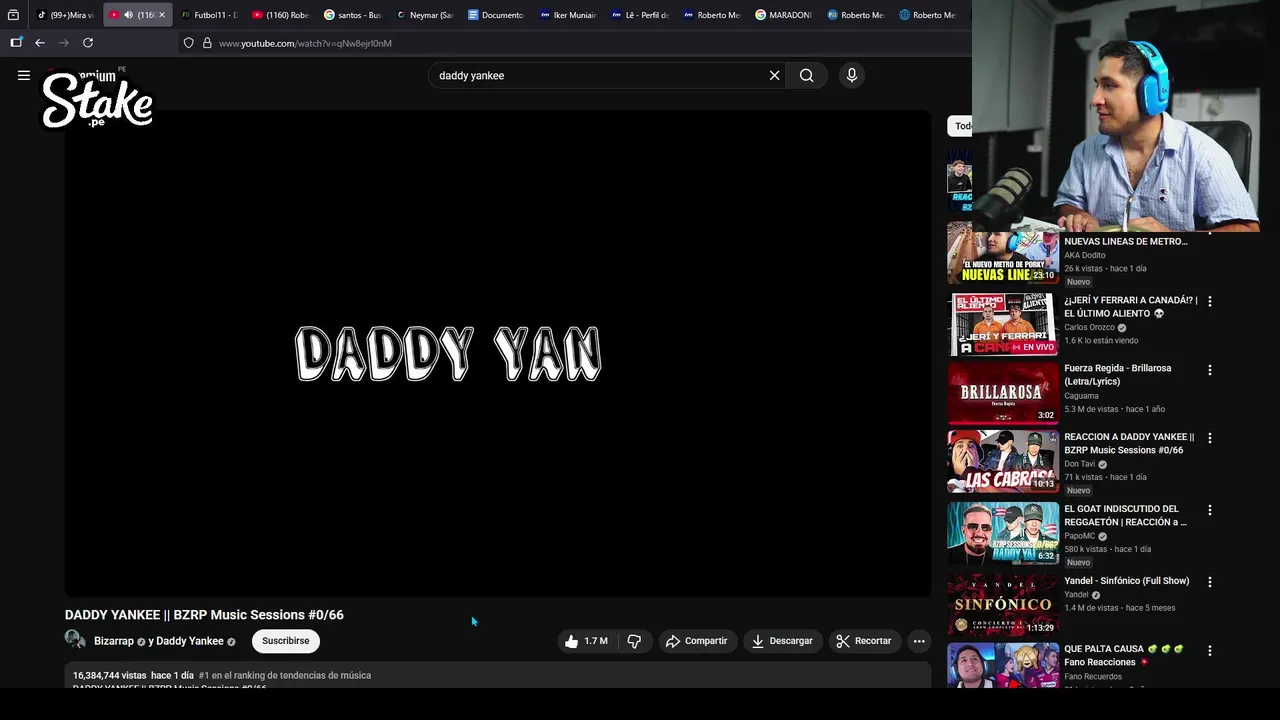Open the AKA Dodito channel name
The image size is (1280, 720).
pyautogui.click(x=1085, y=255)
